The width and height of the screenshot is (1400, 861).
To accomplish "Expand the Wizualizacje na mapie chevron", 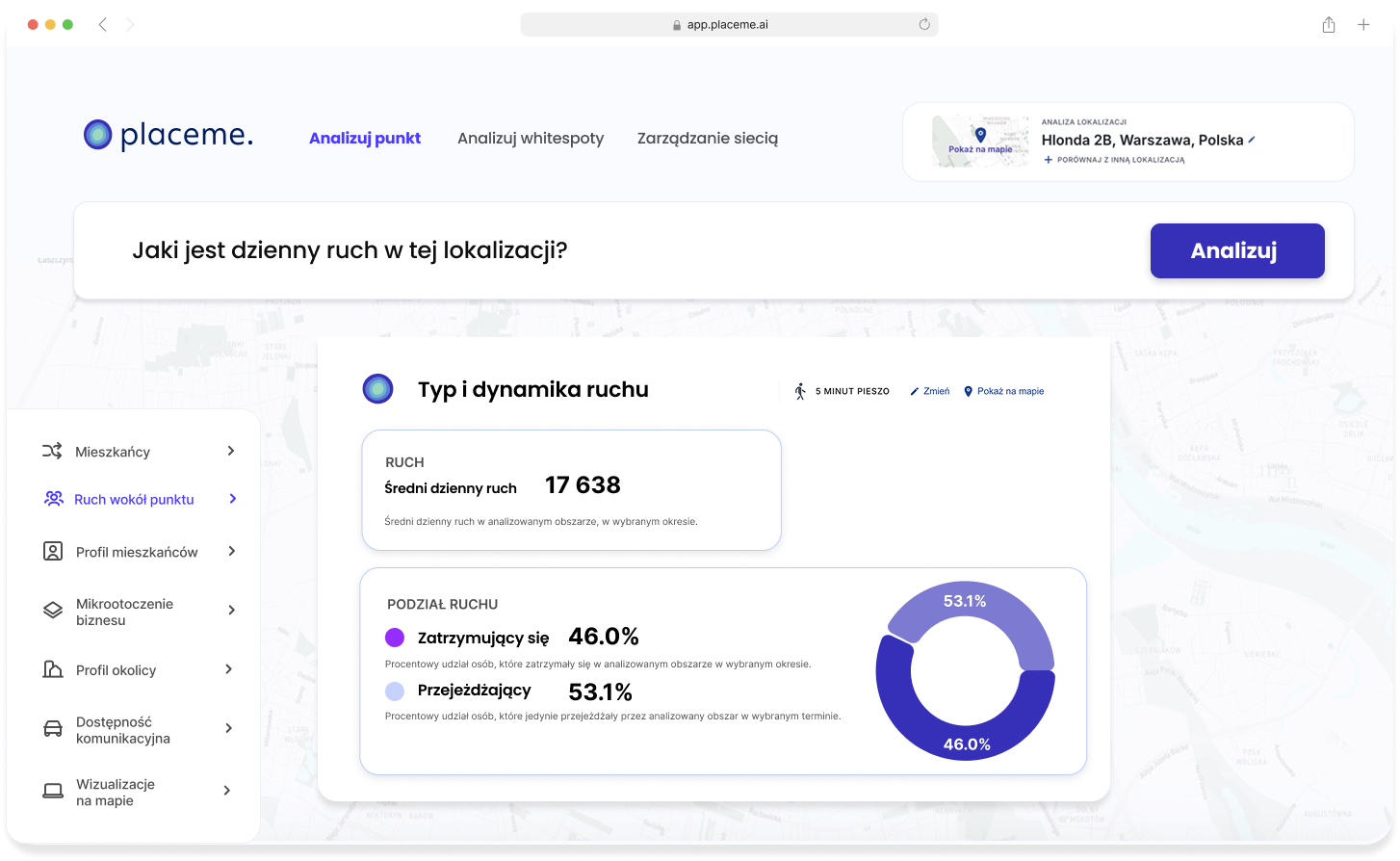I will coord(227,791).
